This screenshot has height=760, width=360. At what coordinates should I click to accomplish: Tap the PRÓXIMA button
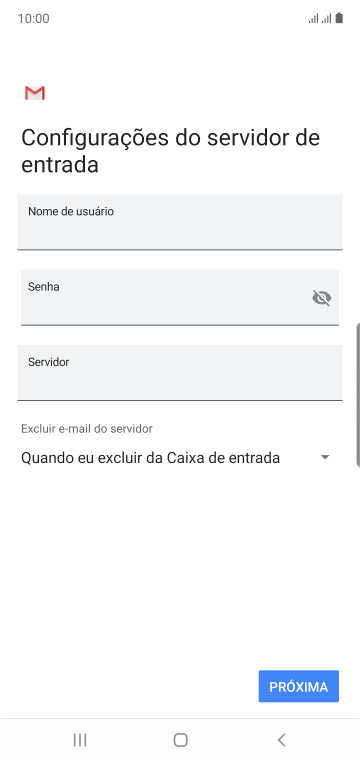pos(298,686)
